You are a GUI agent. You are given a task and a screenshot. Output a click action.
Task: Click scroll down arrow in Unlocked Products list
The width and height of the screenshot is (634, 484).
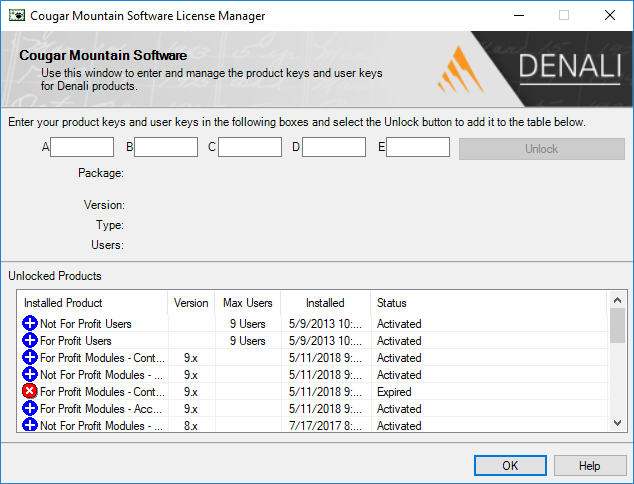coord(617,423)
